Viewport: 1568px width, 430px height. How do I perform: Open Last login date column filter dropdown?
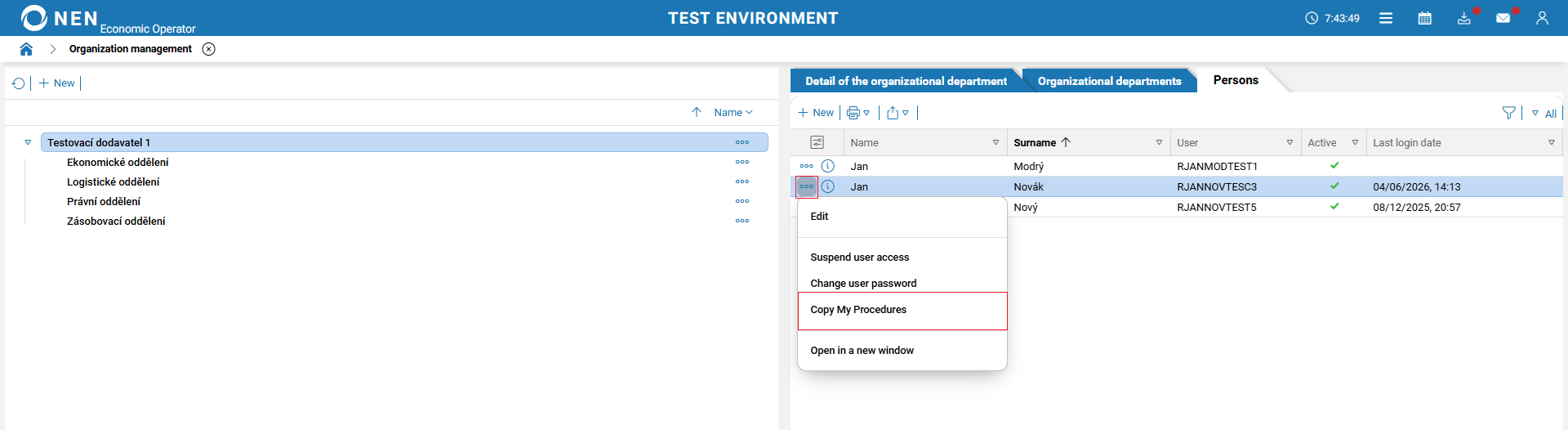(x=1552, y=142)
